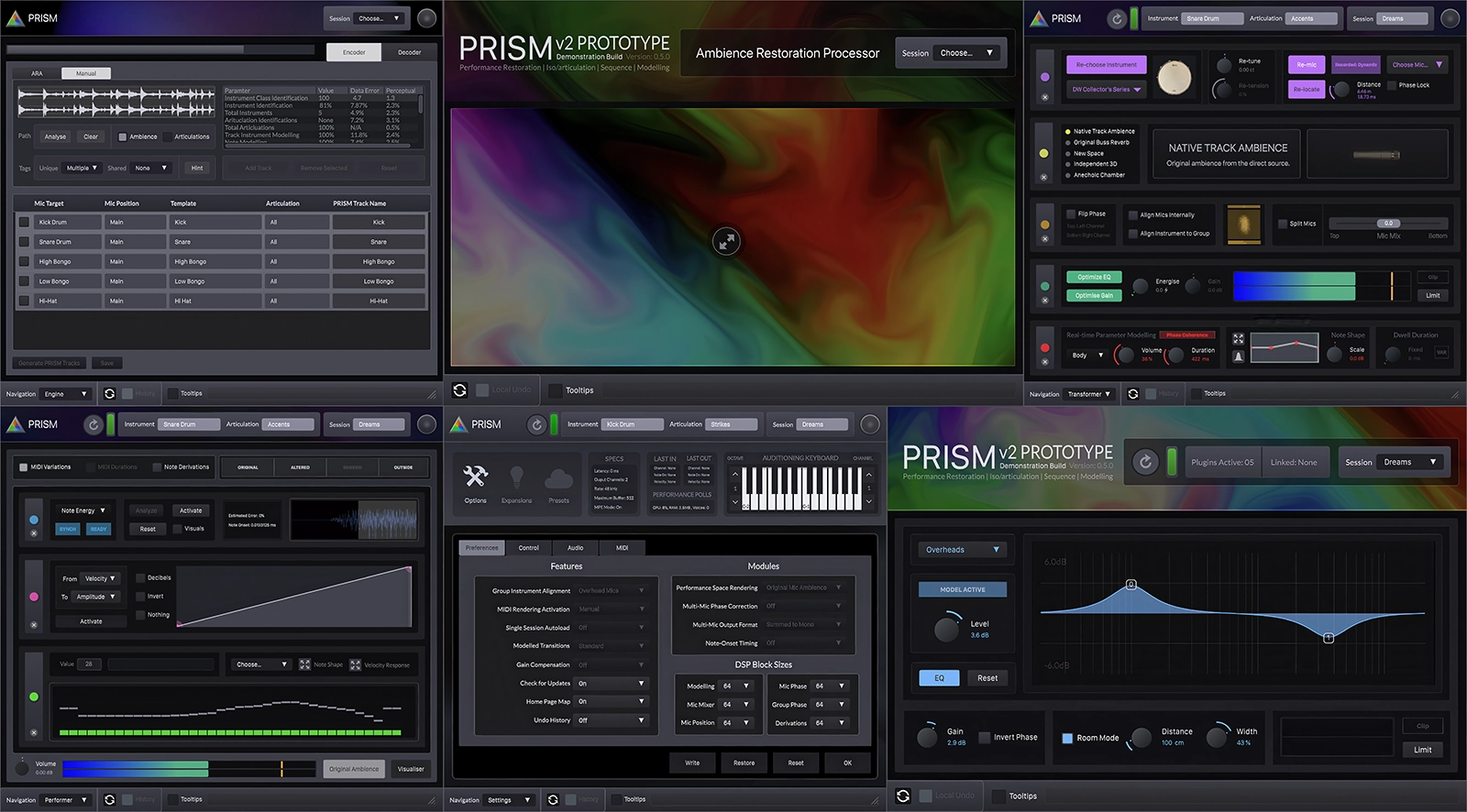Open the Note Energy dropdown
This screenshot has width=1467, height=812.
pos(83,510)
